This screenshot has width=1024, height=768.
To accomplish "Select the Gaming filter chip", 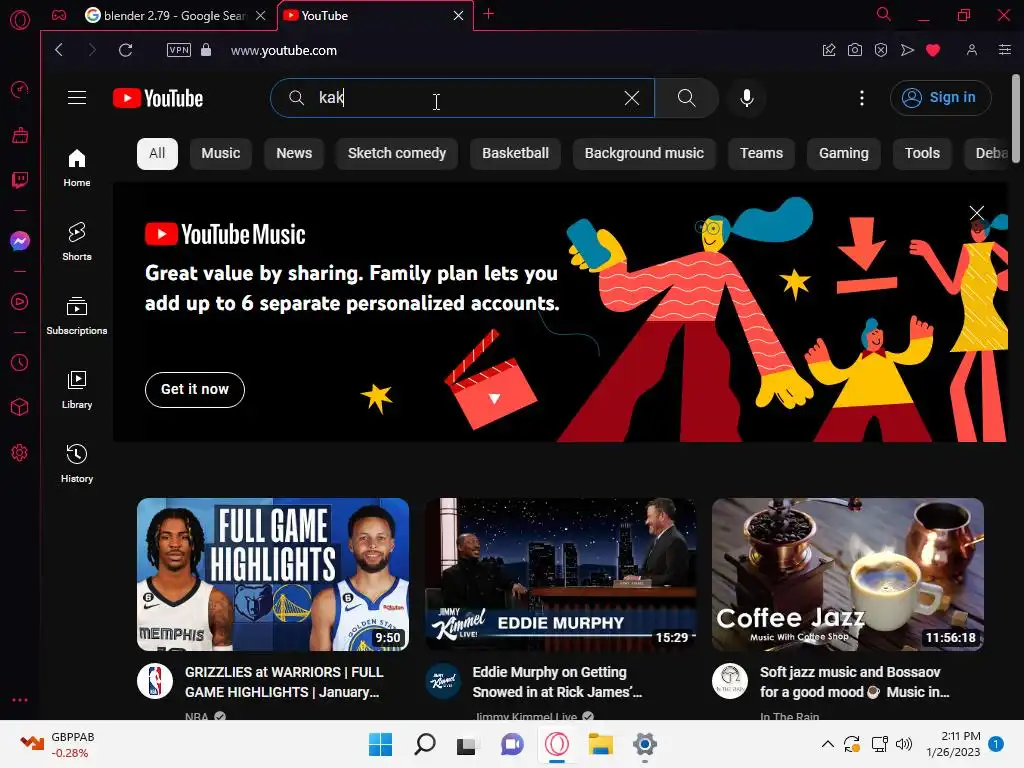I will tap(844, 153).
